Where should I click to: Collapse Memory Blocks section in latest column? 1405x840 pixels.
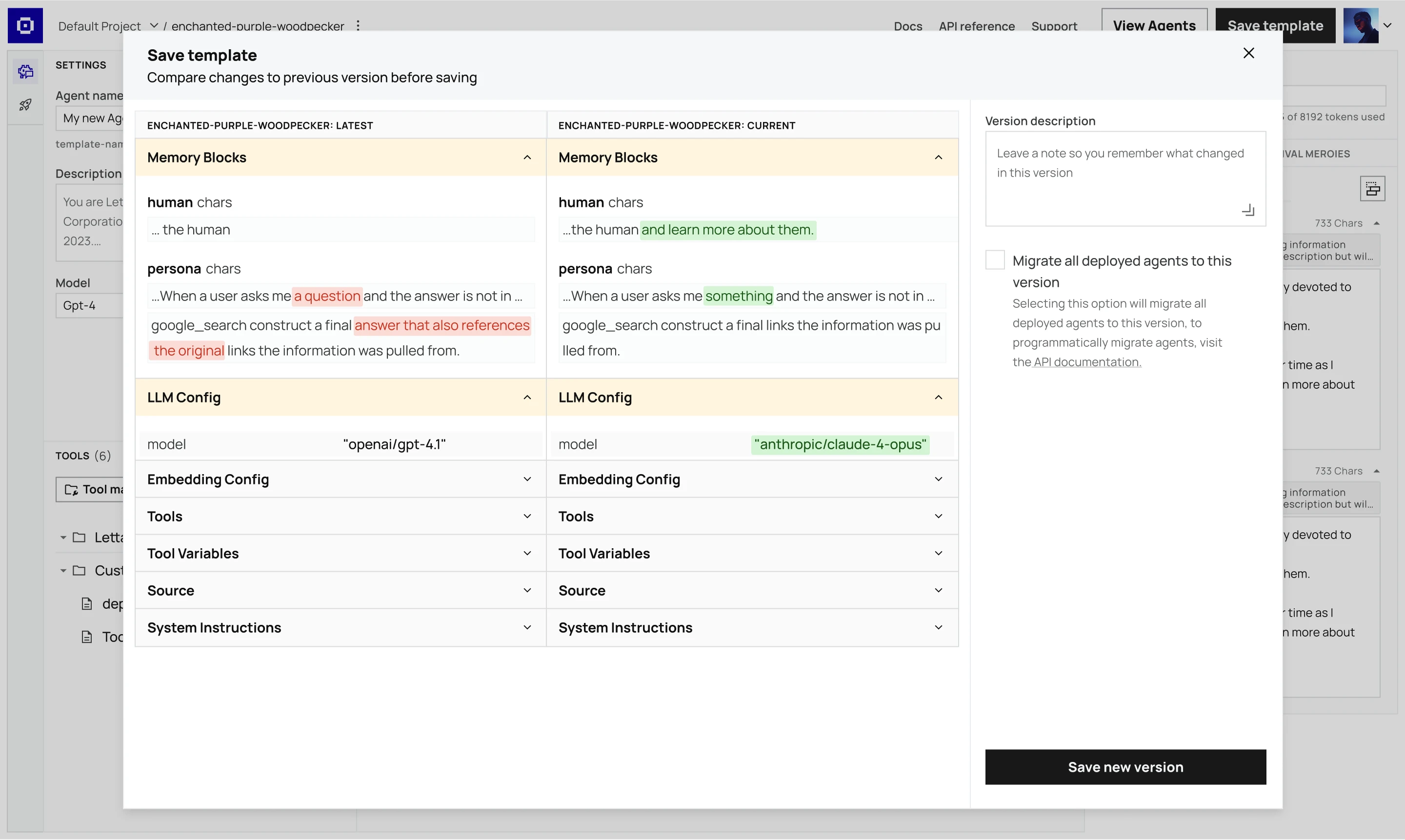527,158
